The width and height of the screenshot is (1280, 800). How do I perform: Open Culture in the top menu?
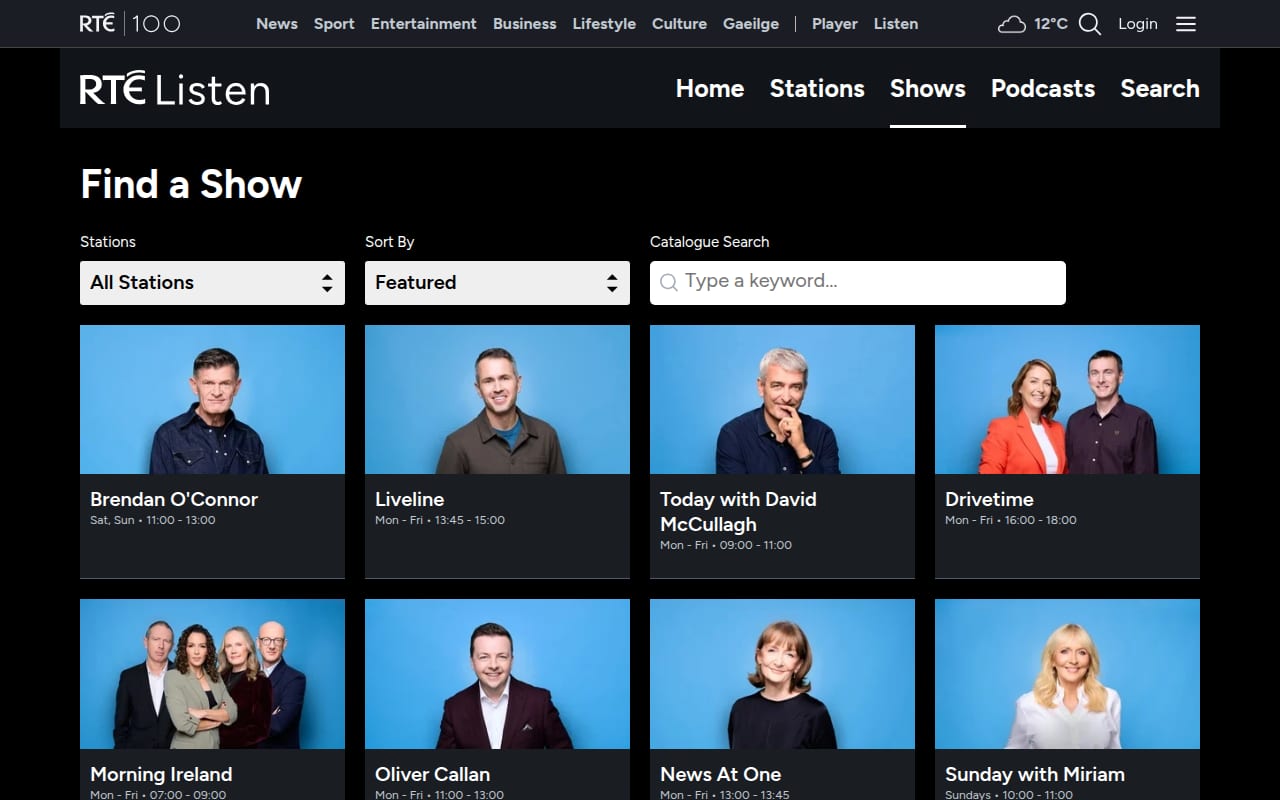pyautogui.click(x=679, y=24)
